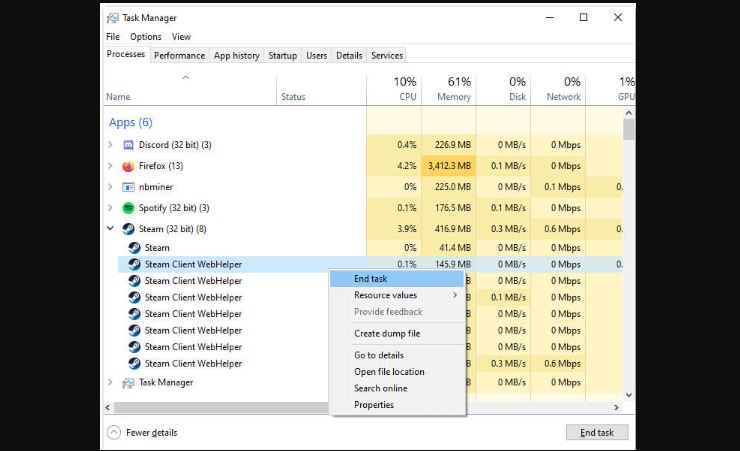The width and height of the screenshot is (740, 451).
Task: Choose Go to details in context menu
Action: click(x=397, y=355)
